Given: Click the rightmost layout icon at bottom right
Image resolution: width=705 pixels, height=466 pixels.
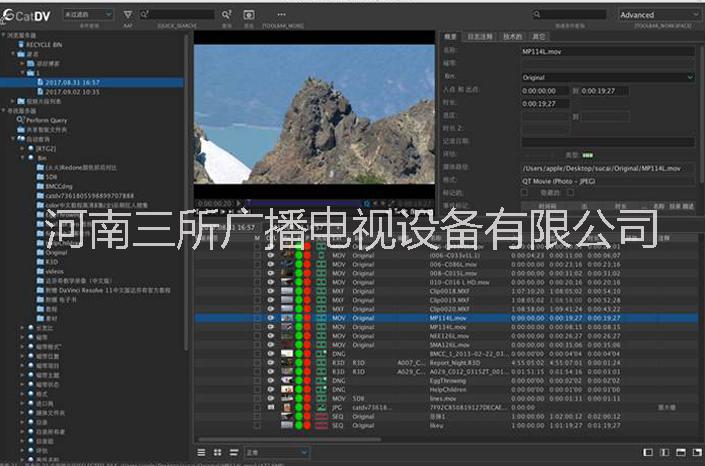Looking at the screenshot, I should click(x=693, y=451).
